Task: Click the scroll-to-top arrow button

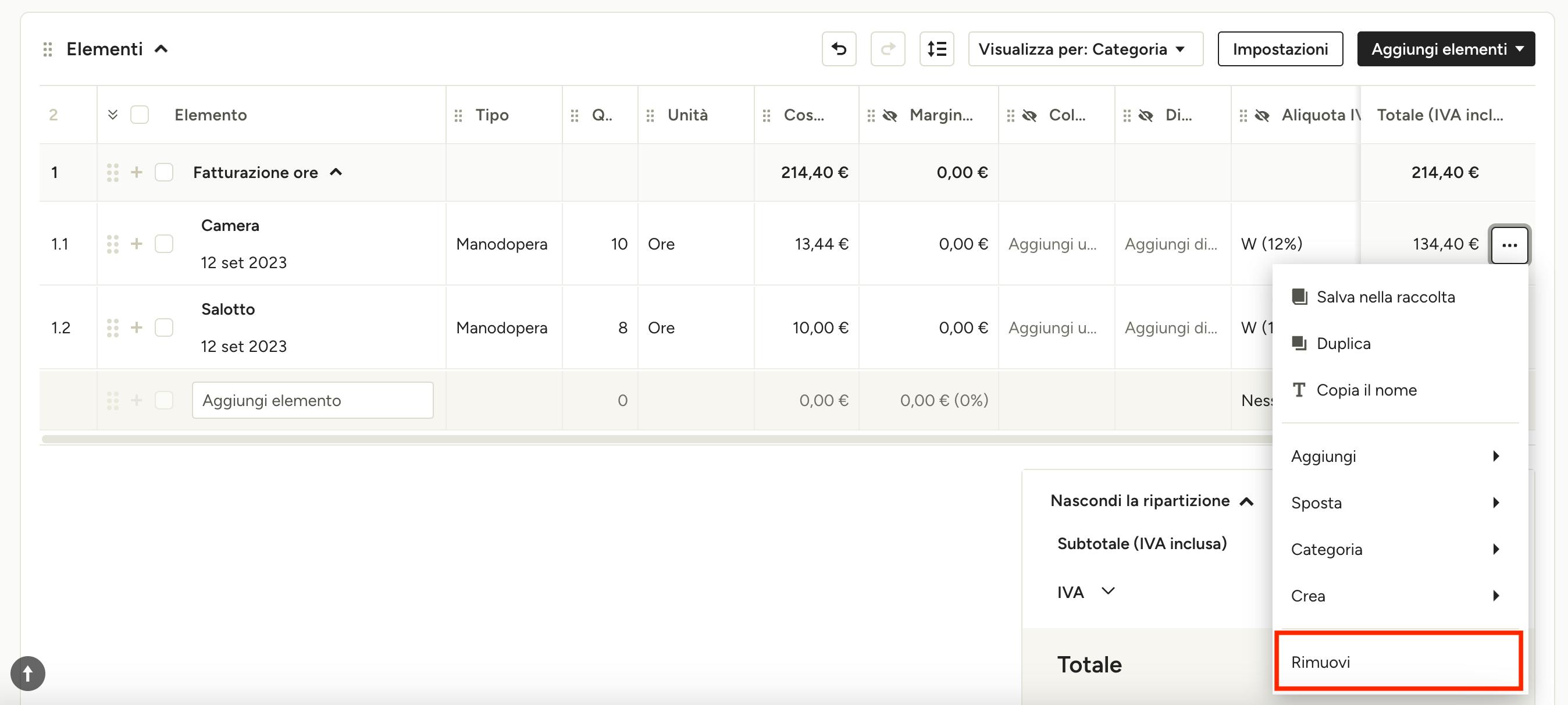Action: [27, 673]
